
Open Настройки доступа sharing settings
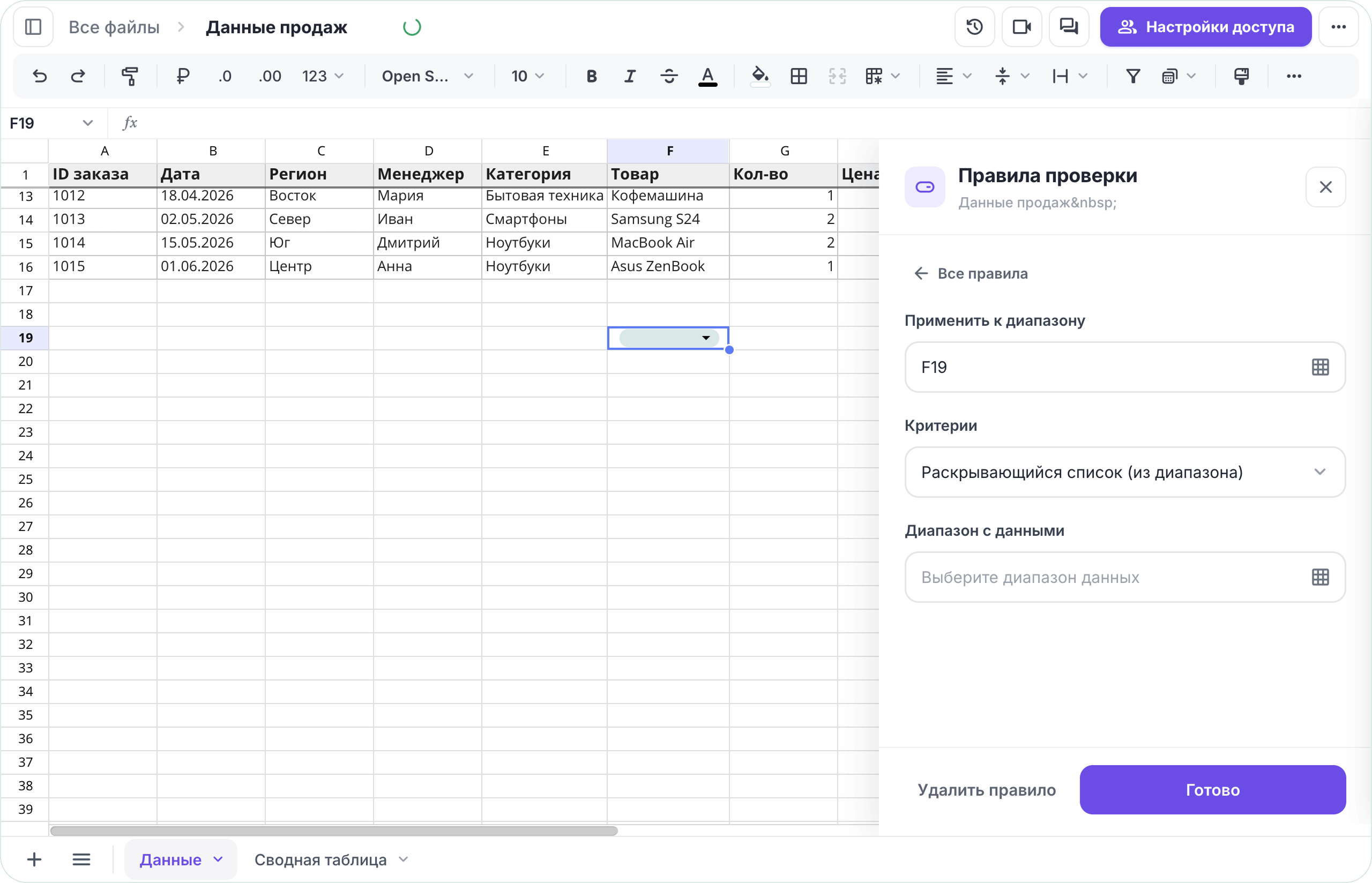pos(1205,27)
